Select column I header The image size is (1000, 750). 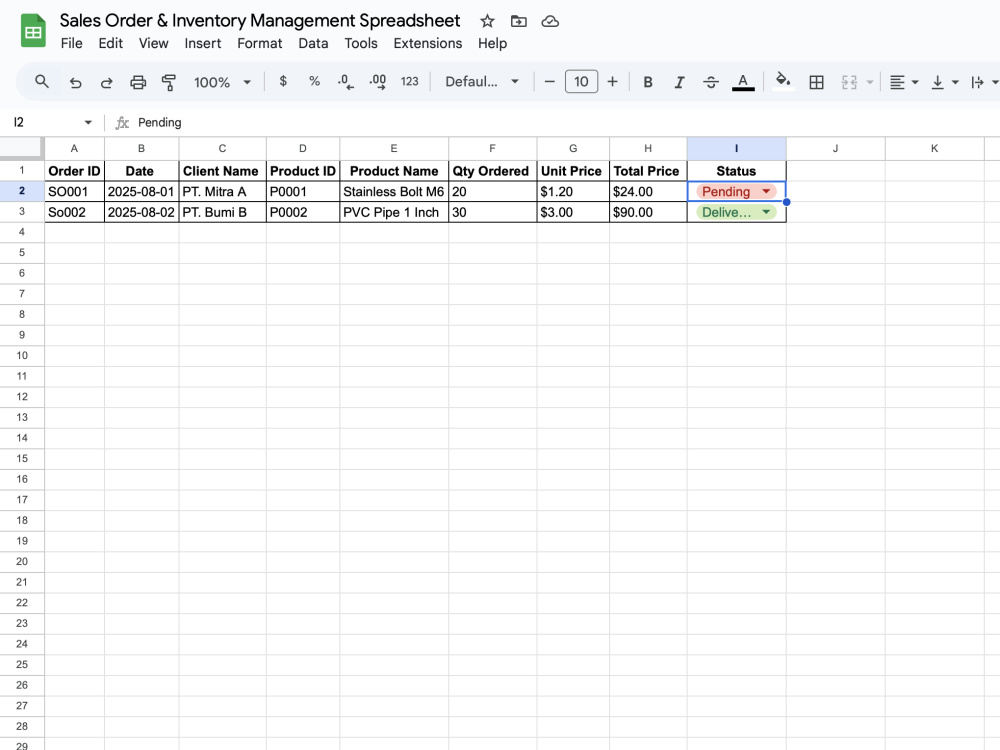tap(737, 149)
